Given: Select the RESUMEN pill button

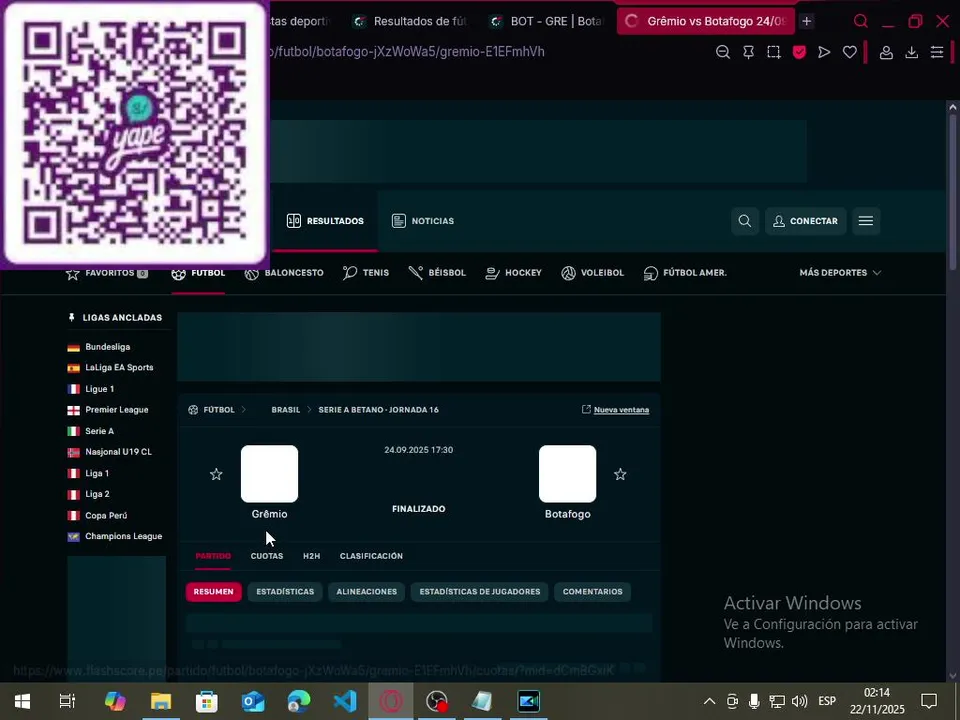Looking at the screenshot, I should click(214, 592).
